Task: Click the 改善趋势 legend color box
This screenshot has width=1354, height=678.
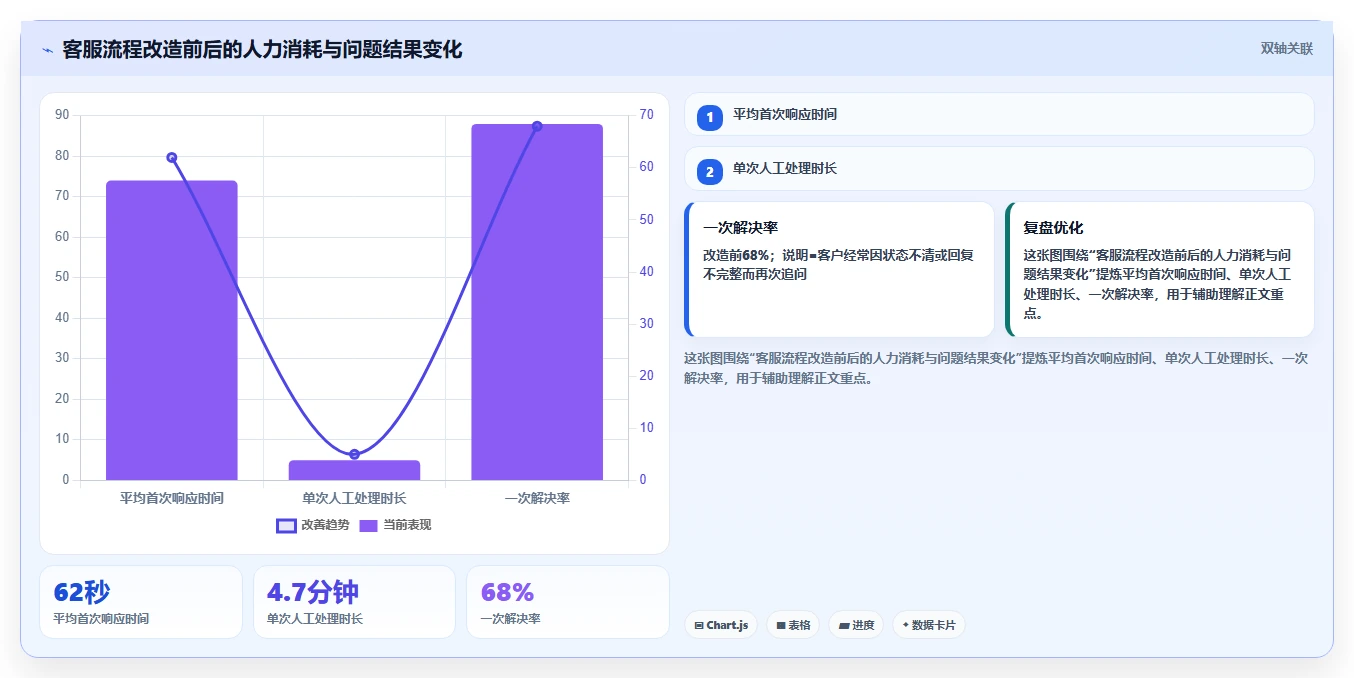Action: pos(286,525)
